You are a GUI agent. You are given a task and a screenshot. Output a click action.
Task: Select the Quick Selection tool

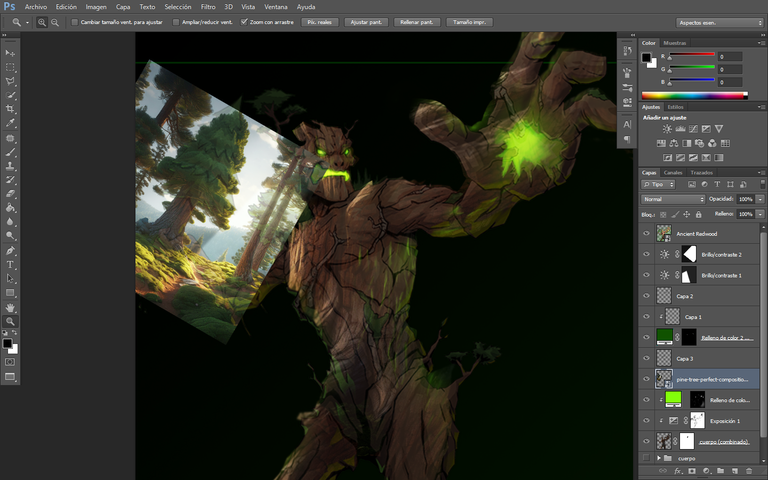pyautogui.click(x=10, y=95)
